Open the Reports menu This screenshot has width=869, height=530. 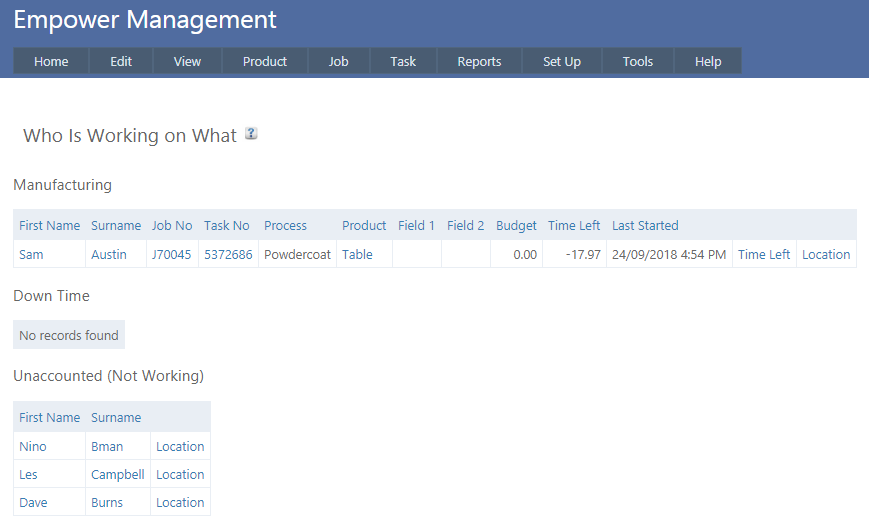tap(479, 61)
